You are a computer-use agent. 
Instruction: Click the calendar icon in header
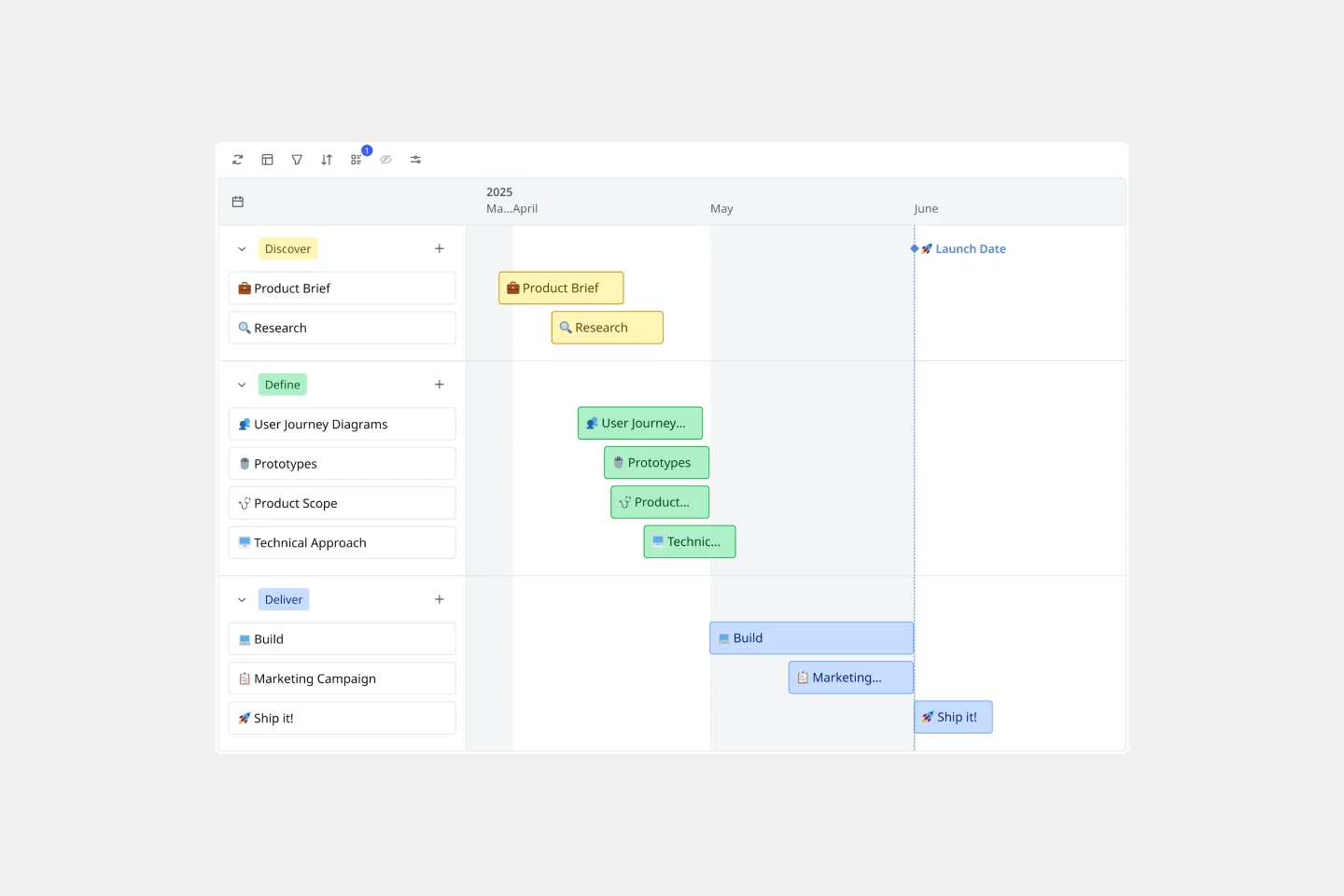238,202
